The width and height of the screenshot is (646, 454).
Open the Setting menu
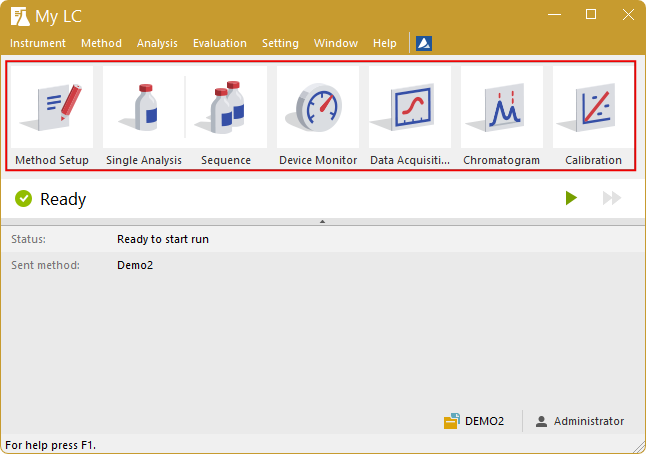point(281,43)
